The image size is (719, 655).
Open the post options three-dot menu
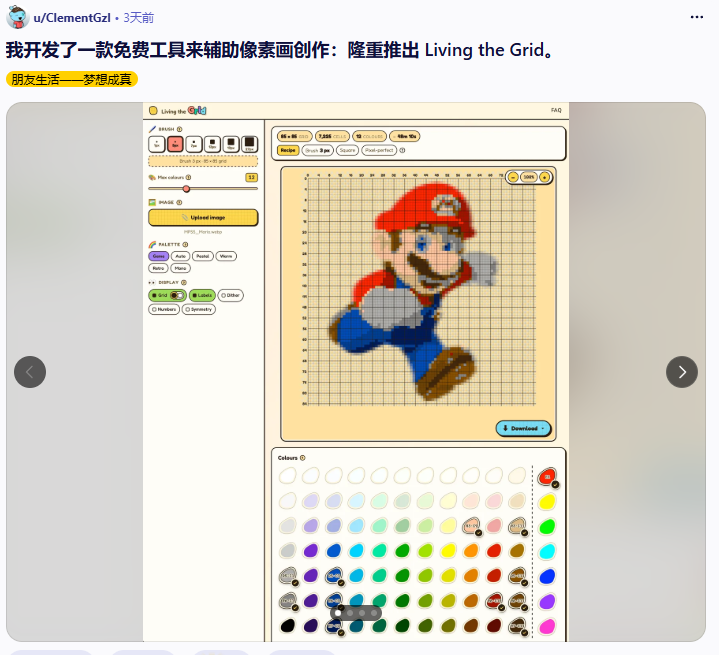697,17
